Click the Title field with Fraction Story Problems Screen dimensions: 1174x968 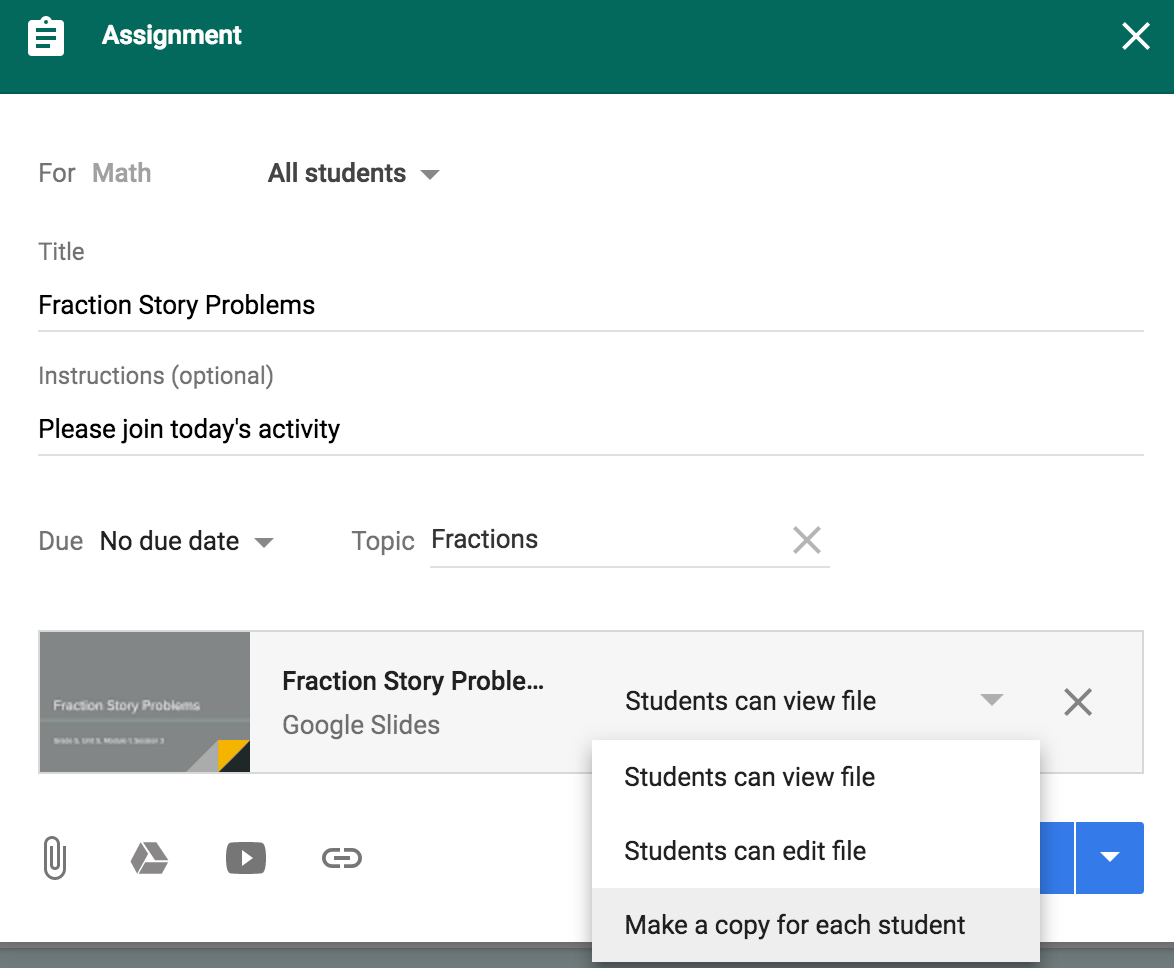point(590,305)
